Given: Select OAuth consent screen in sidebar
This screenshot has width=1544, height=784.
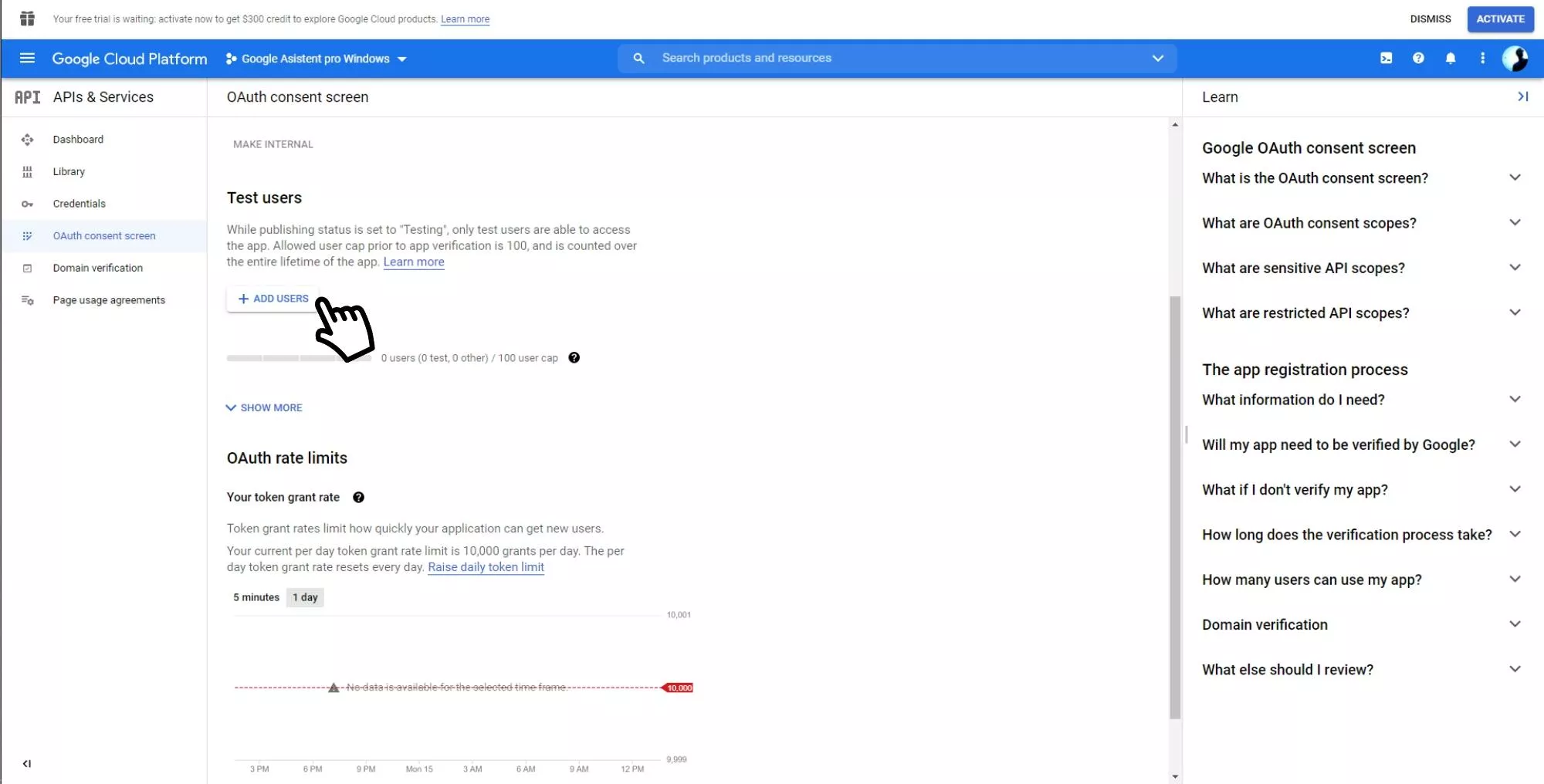Looking at the screenshot, I should (x=104, y=236).
